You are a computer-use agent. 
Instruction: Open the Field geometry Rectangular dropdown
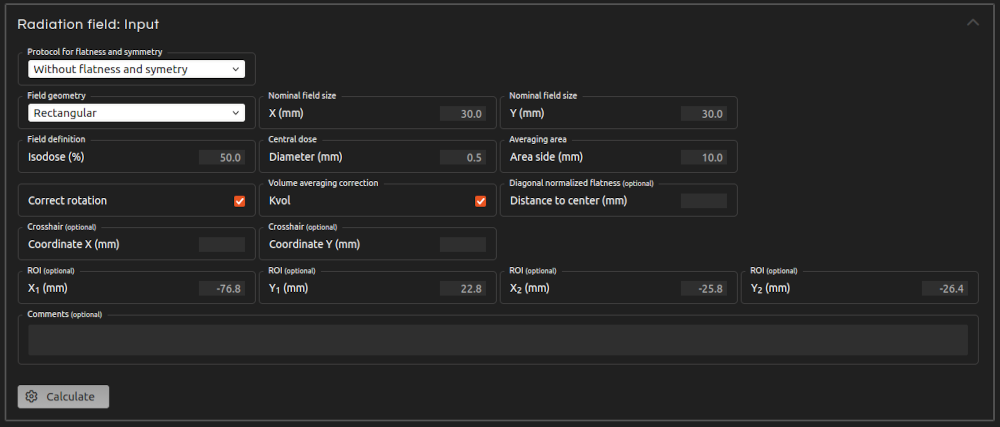137,113
